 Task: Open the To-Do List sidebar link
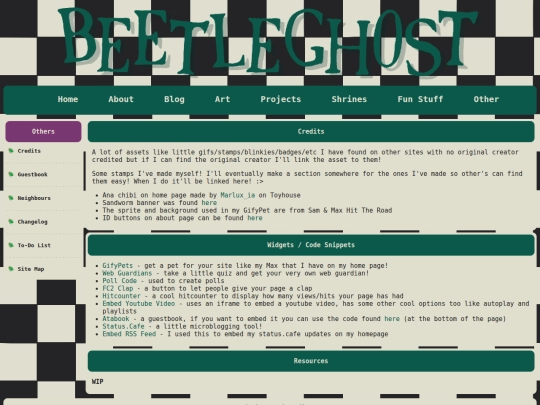pyautogui.click(x=34, y=245)
